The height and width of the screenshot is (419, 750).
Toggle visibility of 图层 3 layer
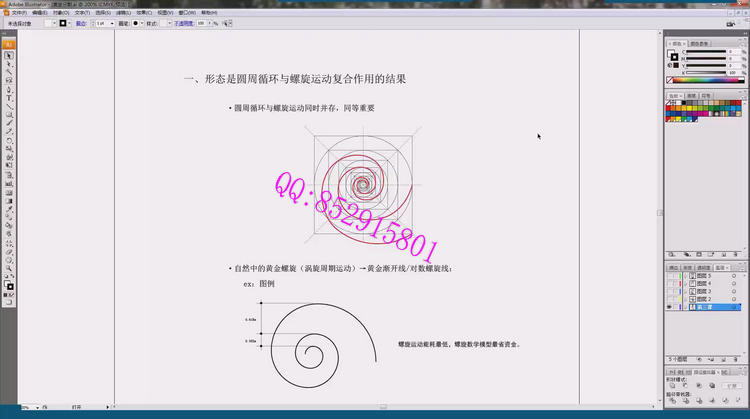coord(670,292)
